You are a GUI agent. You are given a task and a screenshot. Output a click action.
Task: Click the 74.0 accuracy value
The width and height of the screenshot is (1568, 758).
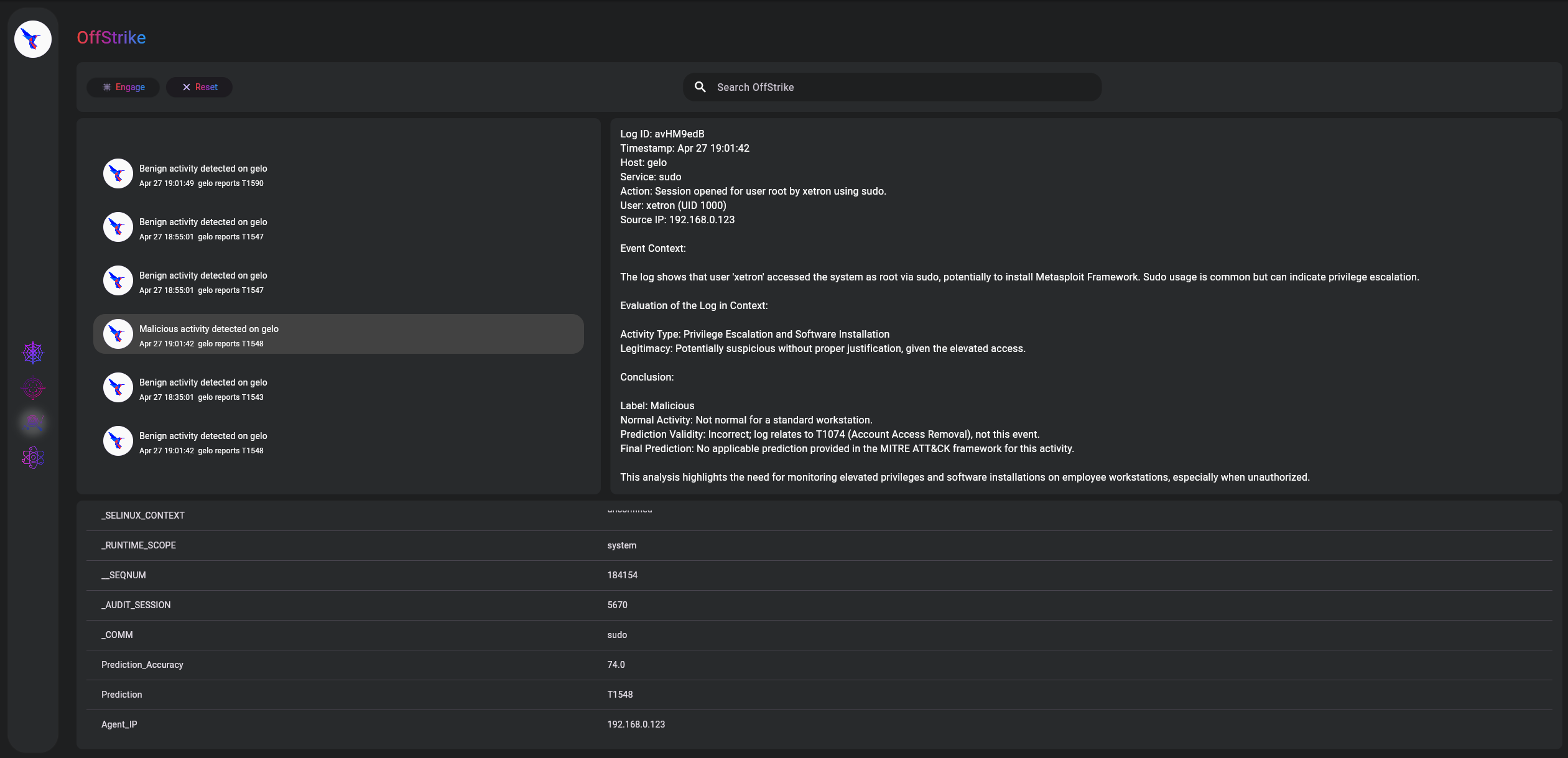click(x=616, y=665)
